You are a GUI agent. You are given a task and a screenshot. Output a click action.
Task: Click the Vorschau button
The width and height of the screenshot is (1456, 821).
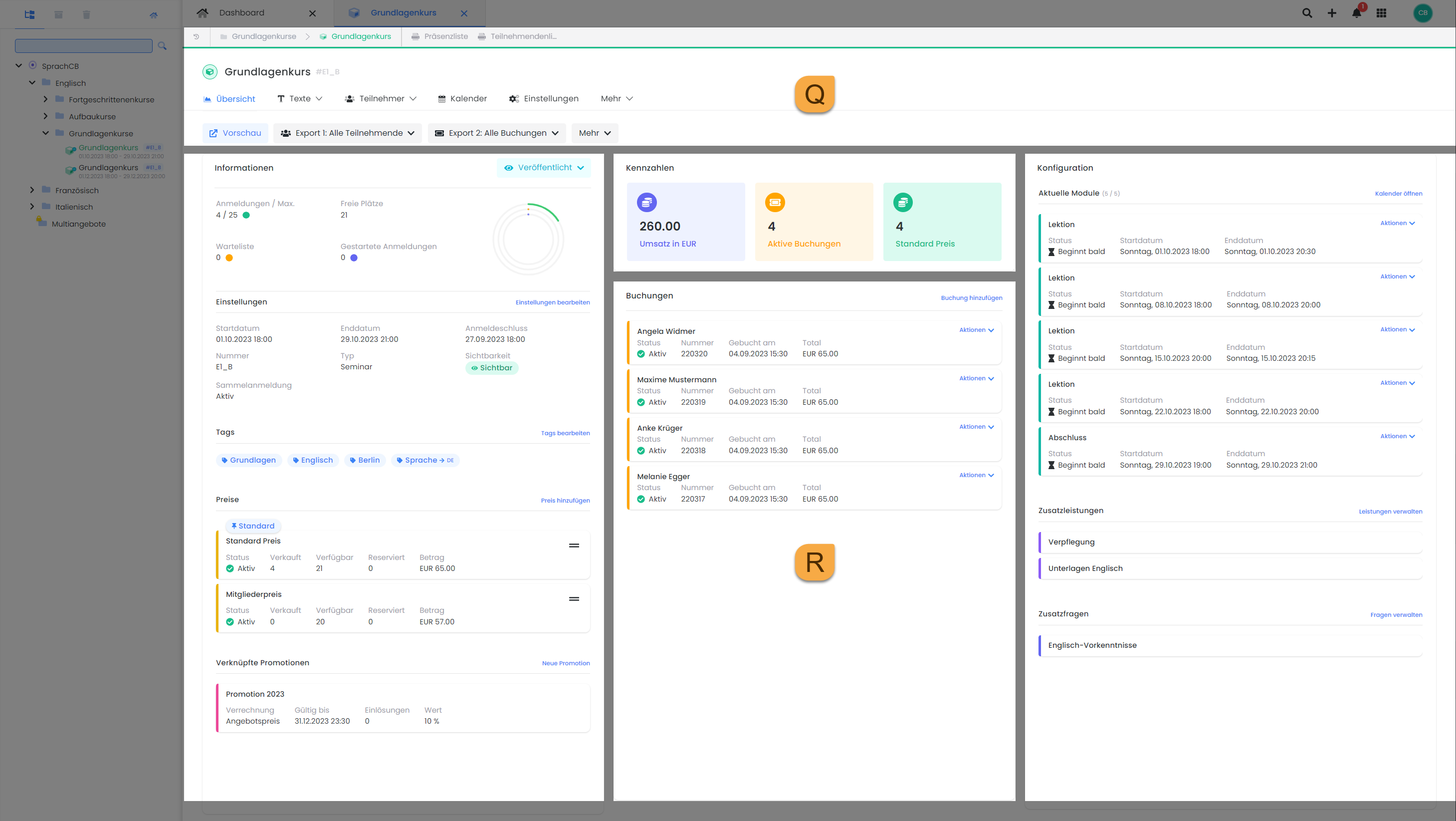[x=234, y=133]
